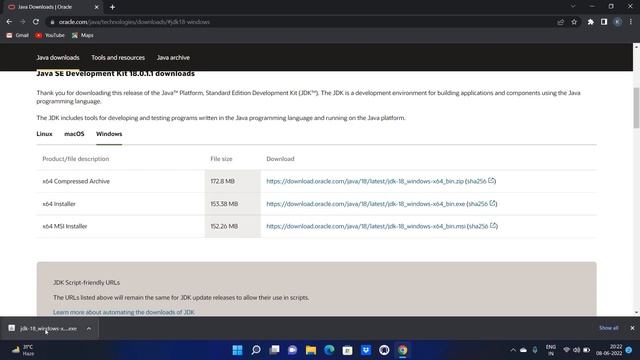Expand download item options chevron
This screenshot has width=640, height=360.
pos(89,328)
